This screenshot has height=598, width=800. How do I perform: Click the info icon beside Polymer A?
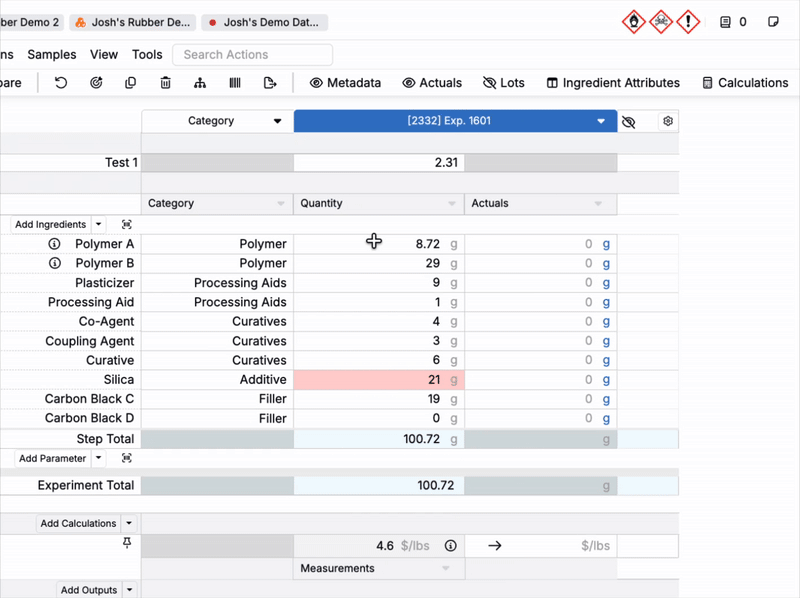(55, 244)
